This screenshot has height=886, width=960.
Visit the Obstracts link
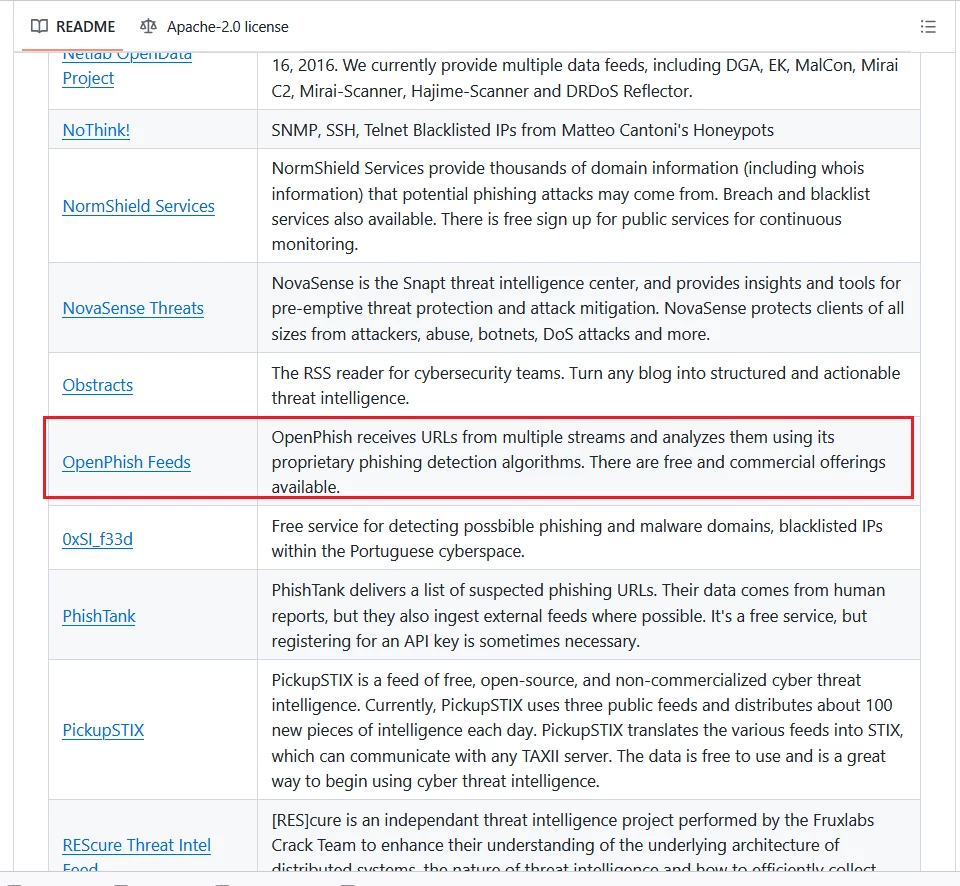coord(97,385)
